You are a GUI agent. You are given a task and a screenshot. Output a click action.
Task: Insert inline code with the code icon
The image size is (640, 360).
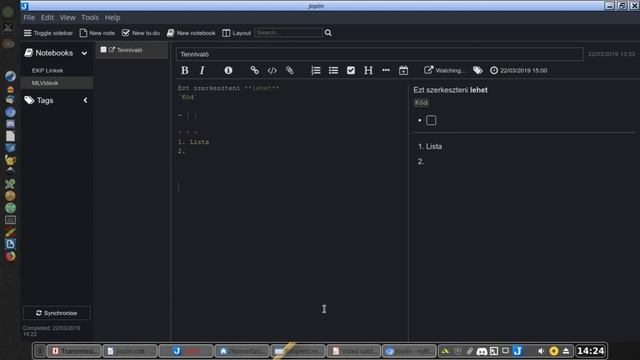(x=272, y=70)
